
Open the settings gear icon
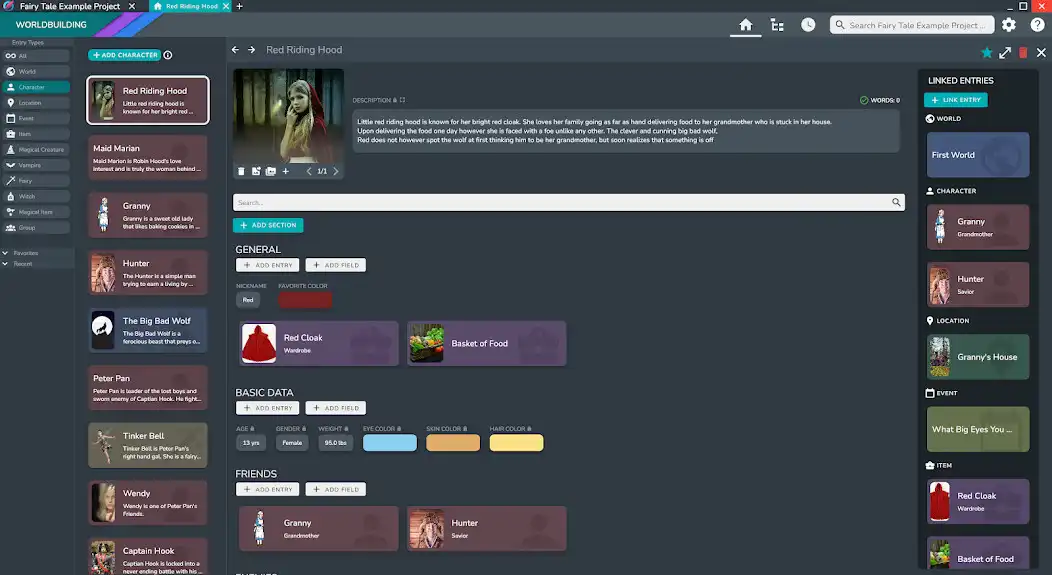1008,25
